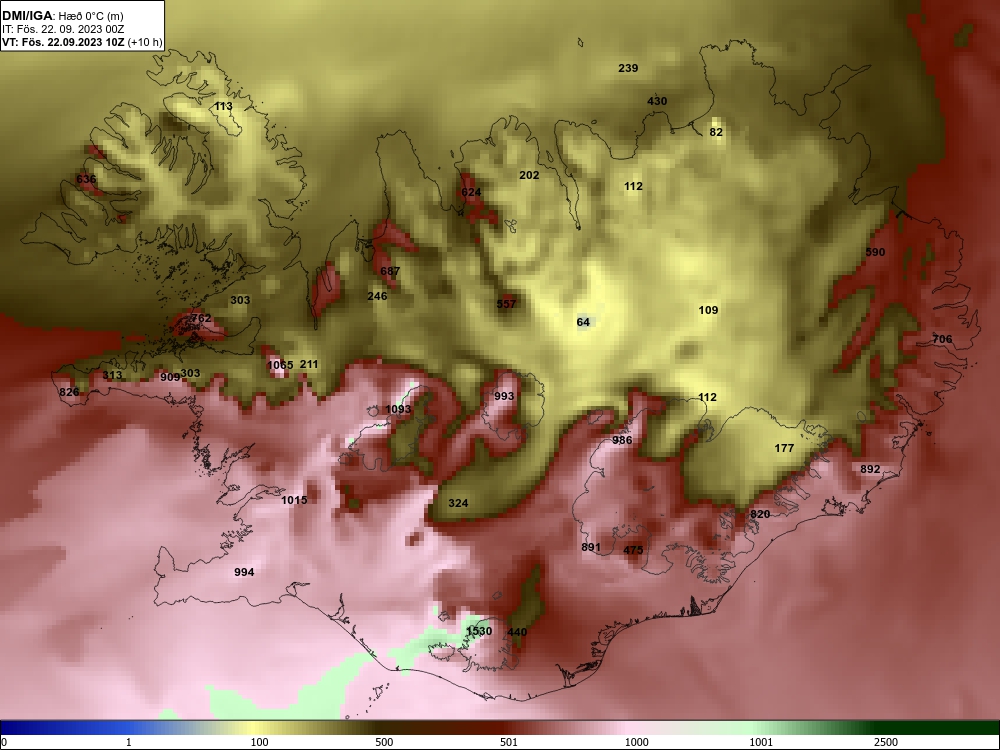The image size is (1000, 750).
Task: Click the 'DMI/IGA: Hæð 0°C (m)' title line
Action: point(64,16)
